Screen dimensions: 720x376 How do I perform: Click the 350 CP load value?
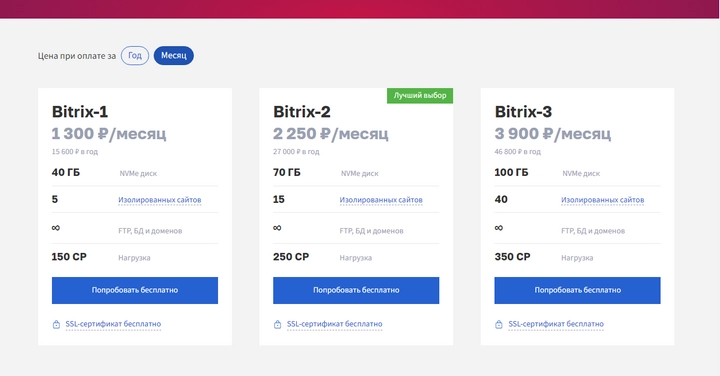click(512, 257)
